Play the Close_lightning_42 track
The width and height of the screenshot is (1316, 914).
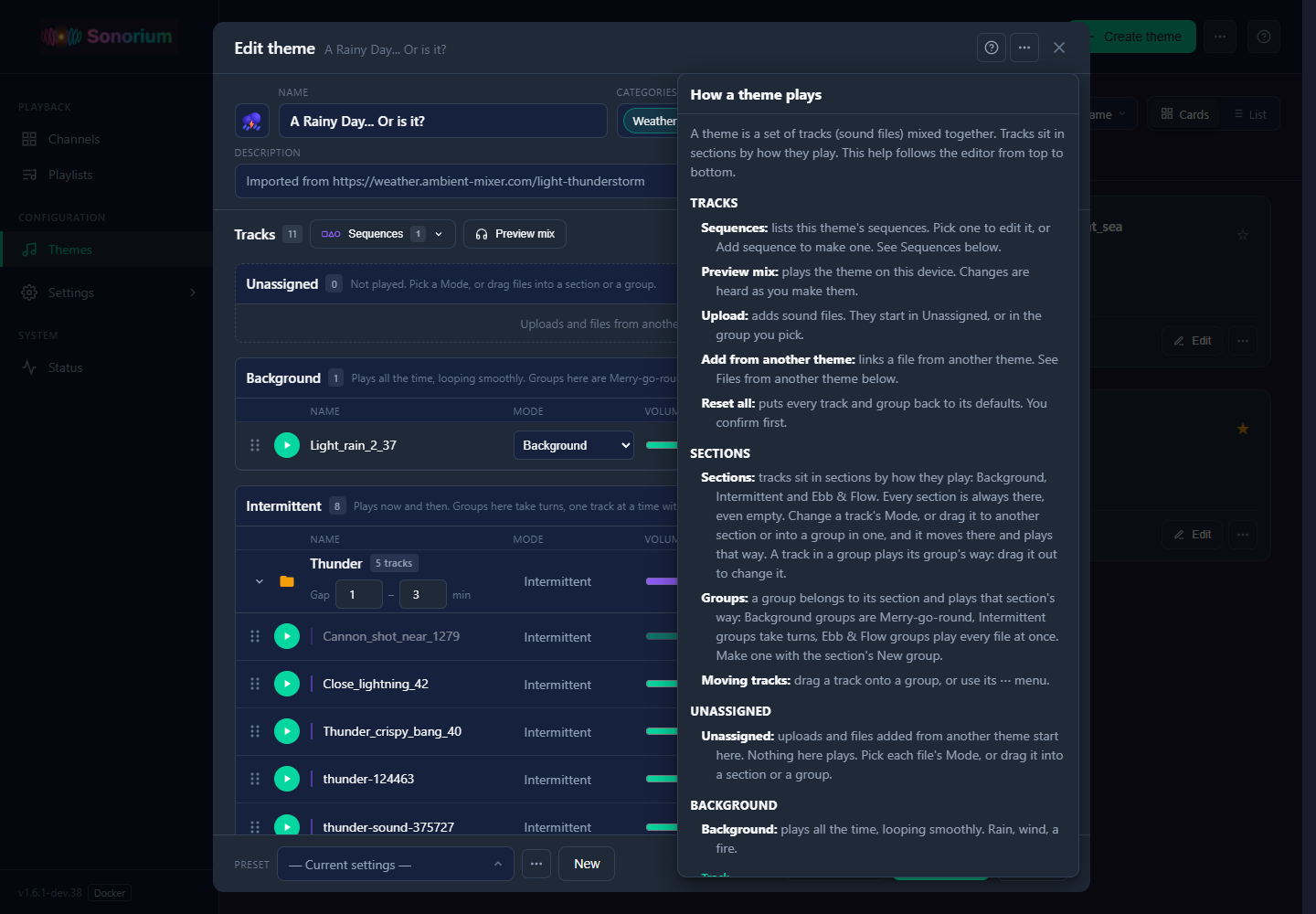click(x=287, y=684)
